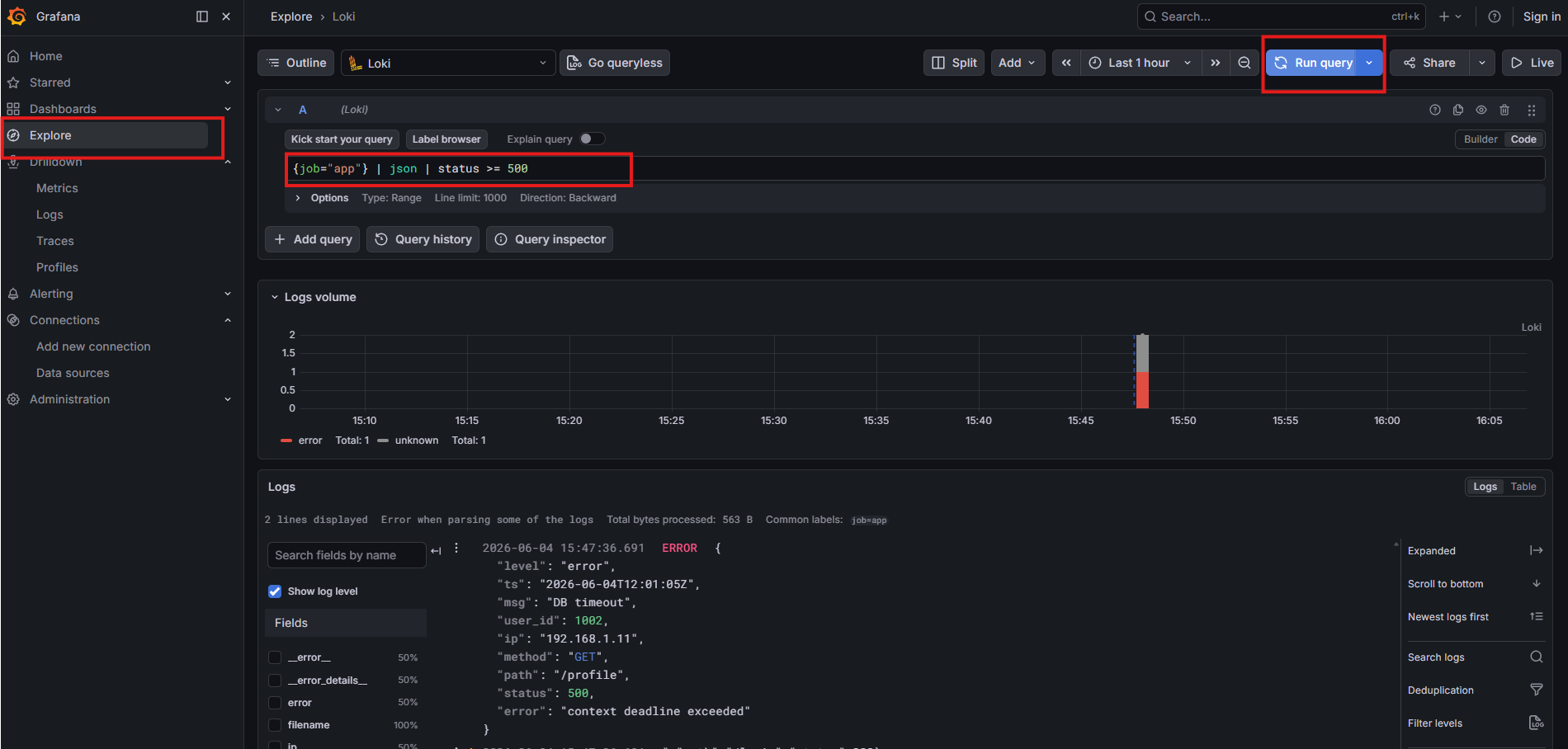
Task: Toggle query A visibility eye icon
Action: pos(1481,110)
